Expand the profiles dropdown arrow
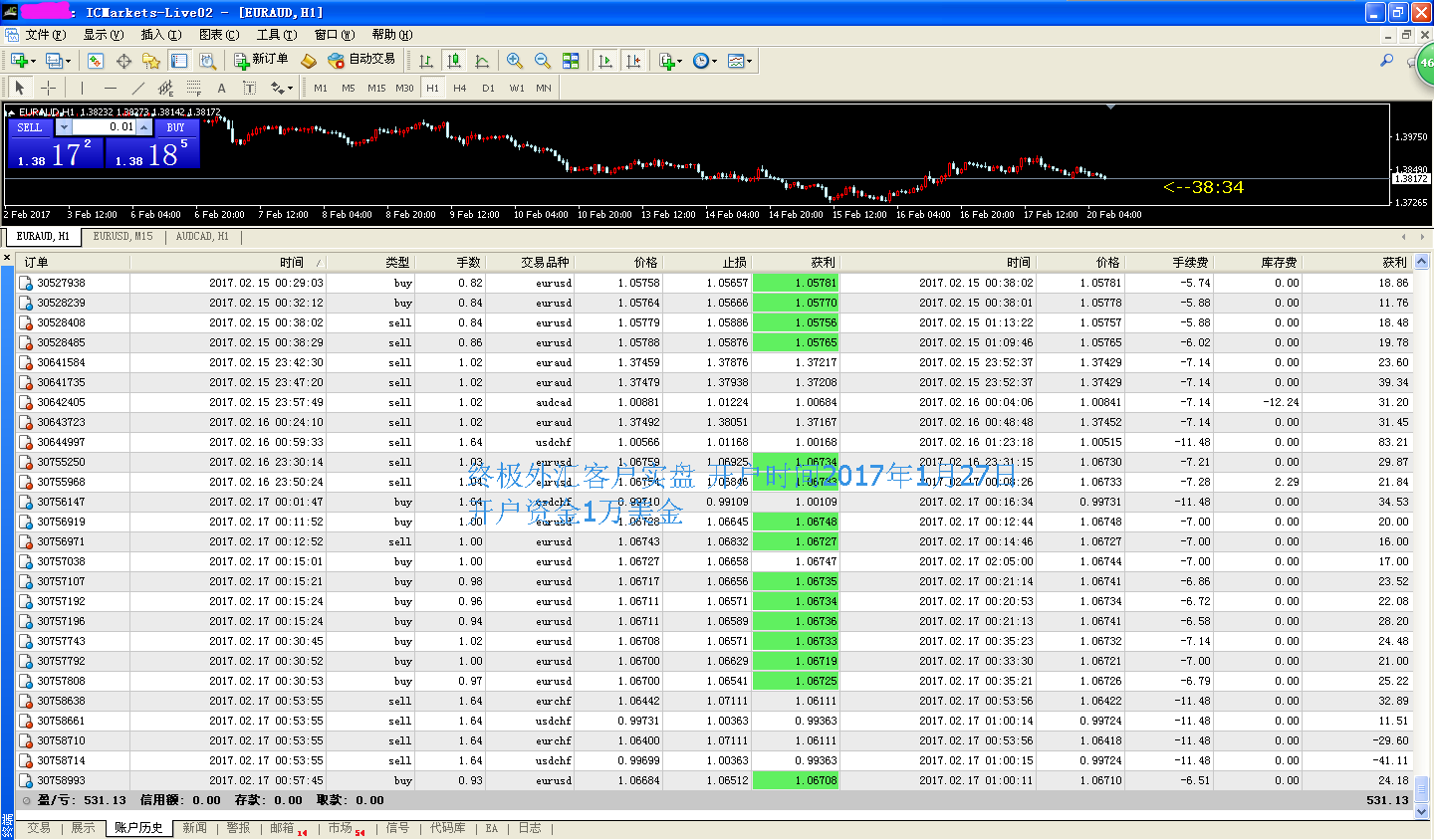Viewport: 1434px width, 840px height. 68,61
